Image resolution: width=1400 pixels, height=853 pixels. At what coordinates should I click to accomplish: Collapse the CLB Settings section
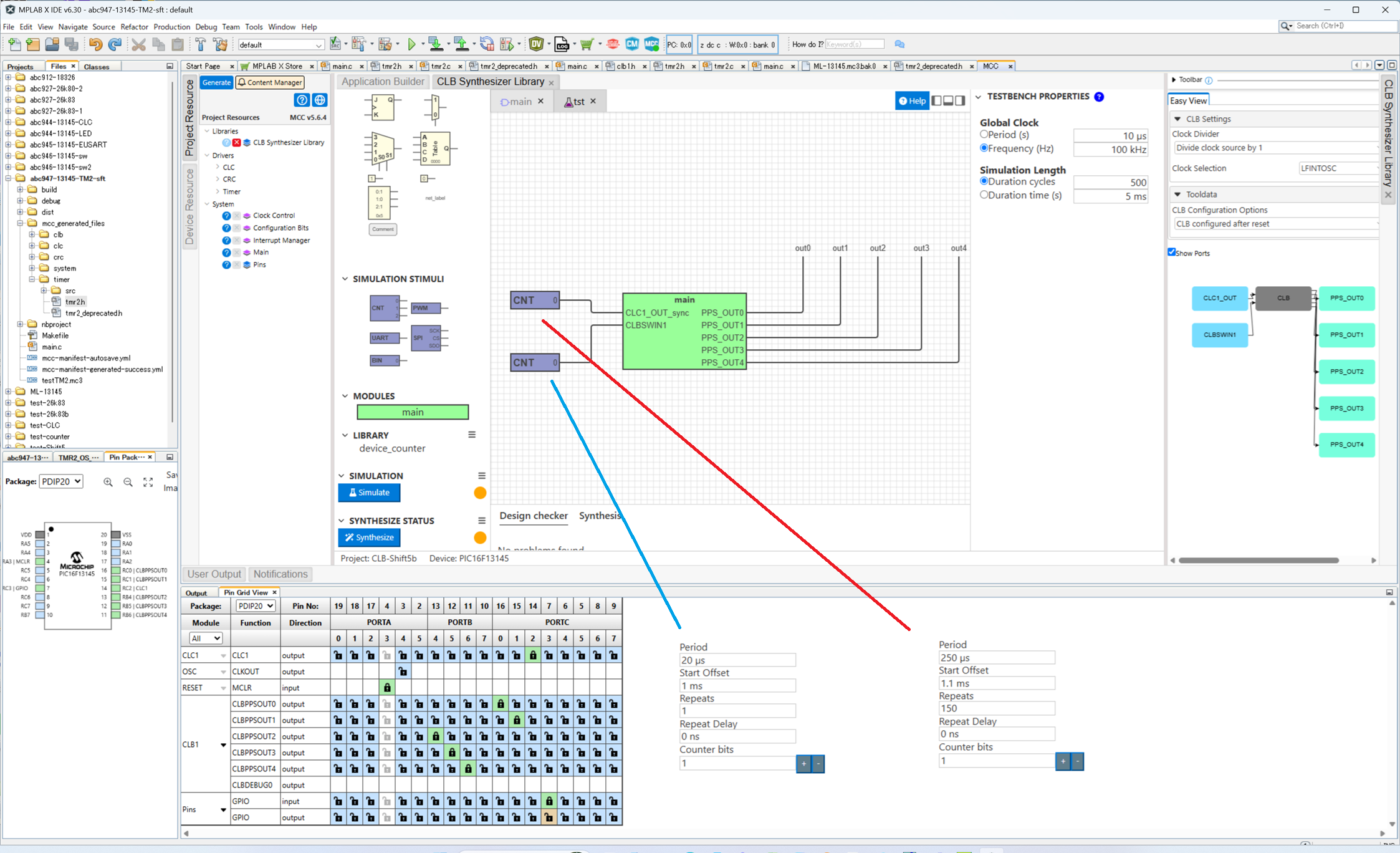coord(1177,119)
